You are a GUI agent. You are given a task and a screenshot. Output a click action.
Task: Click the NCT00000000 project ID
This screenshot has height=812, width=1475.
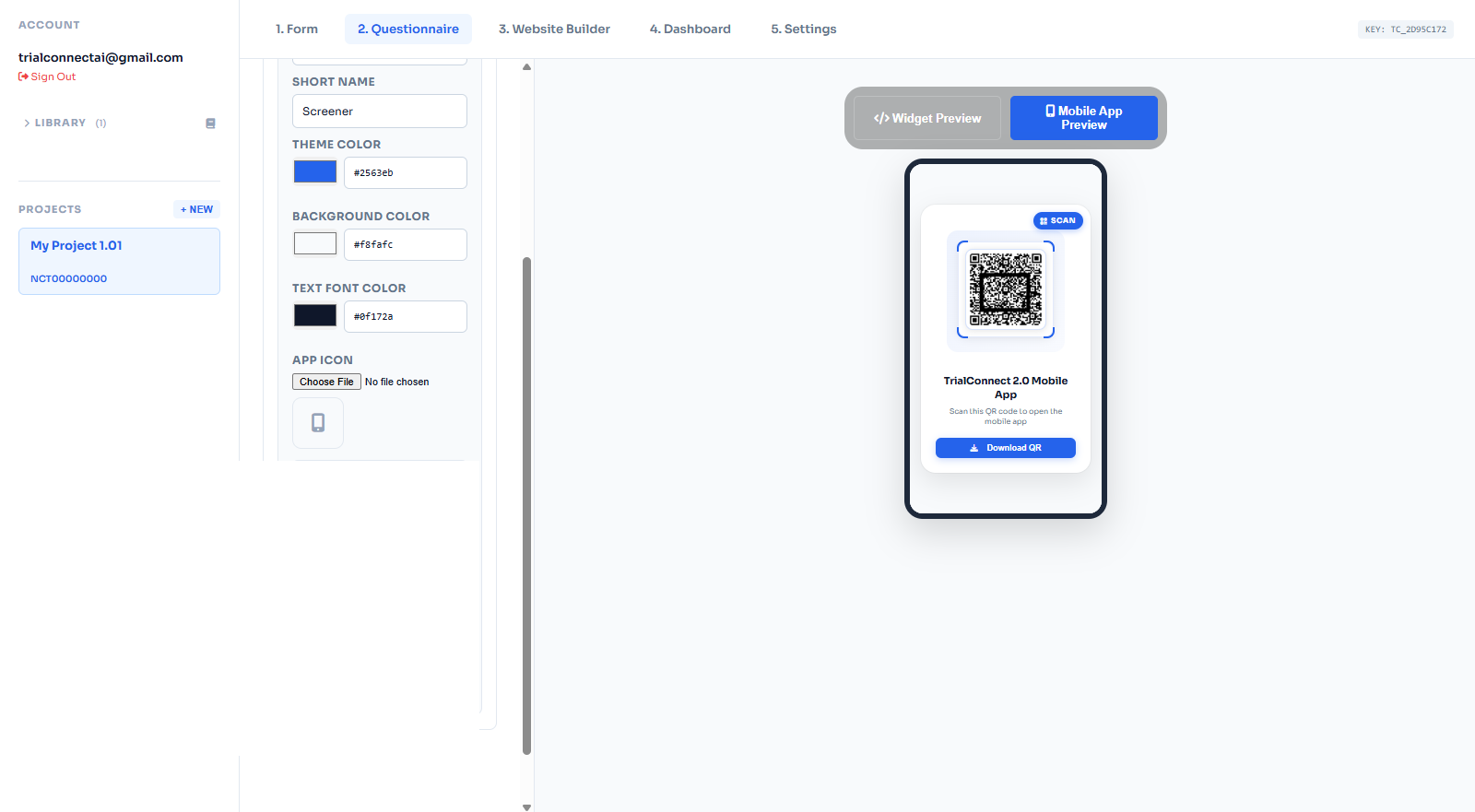(x=69, y=278)
